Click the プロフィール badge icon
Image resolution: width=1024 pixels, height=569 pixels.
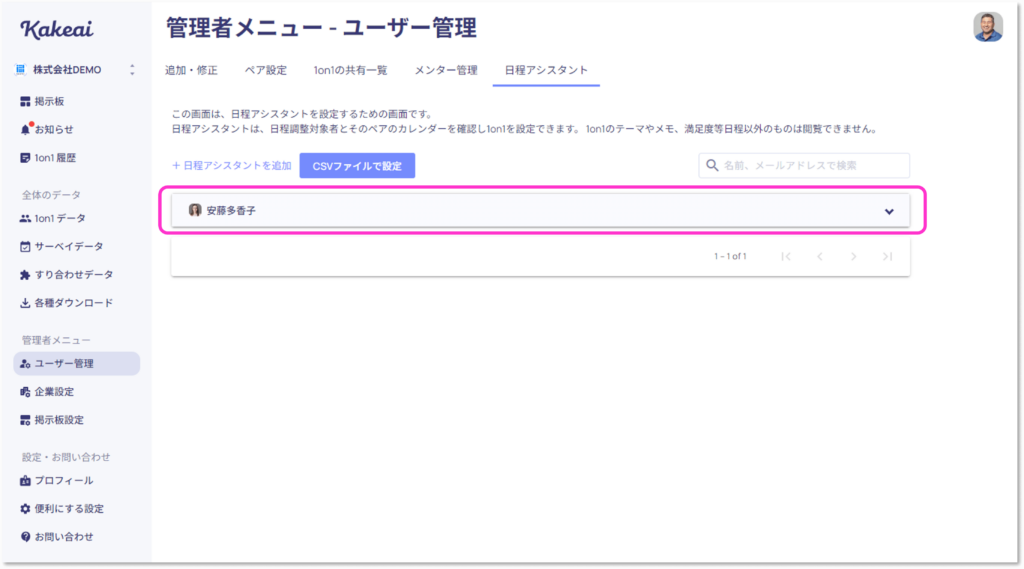[25, 480]
